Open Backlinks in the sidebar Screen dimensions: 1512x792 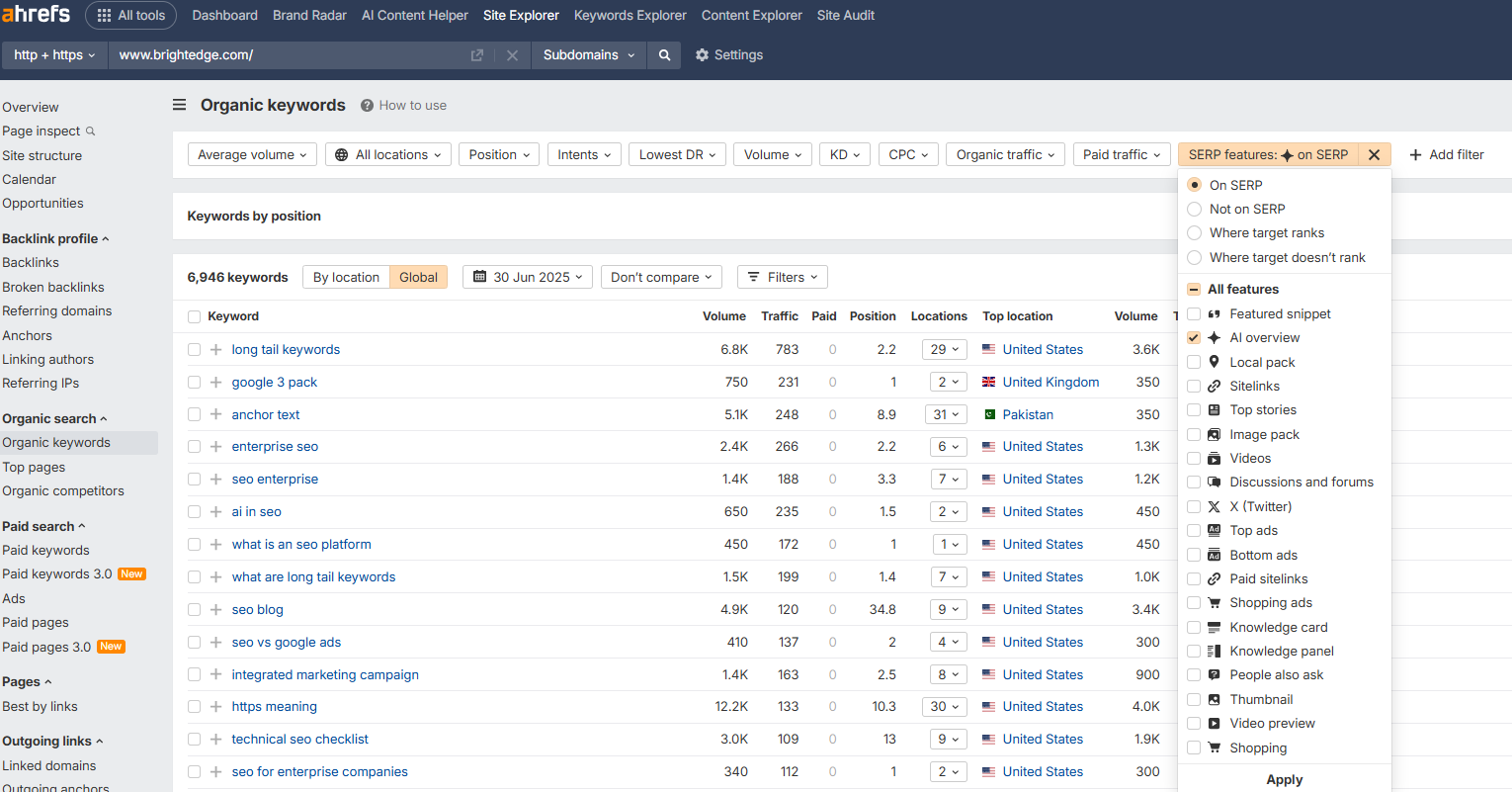pos(31,263)
